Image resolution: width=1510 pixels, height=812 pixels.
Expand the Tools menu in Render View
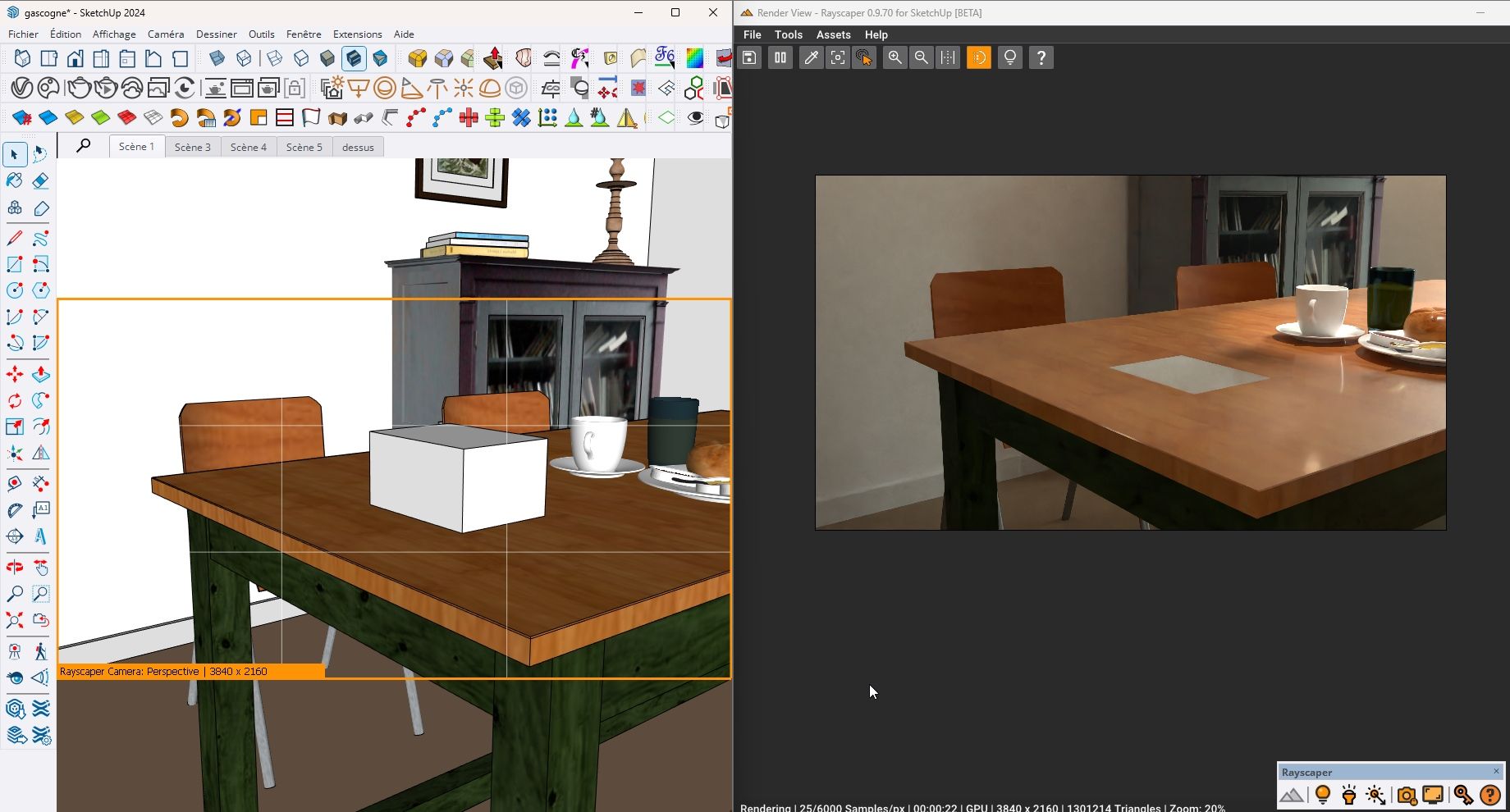pyautogui.click(x=788, y=34)
